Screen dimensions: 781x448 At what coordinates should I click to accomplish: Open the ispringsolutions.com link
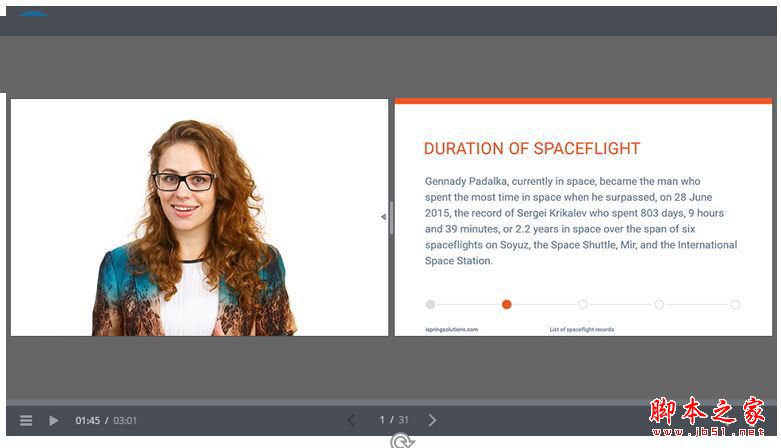[451, 329]
